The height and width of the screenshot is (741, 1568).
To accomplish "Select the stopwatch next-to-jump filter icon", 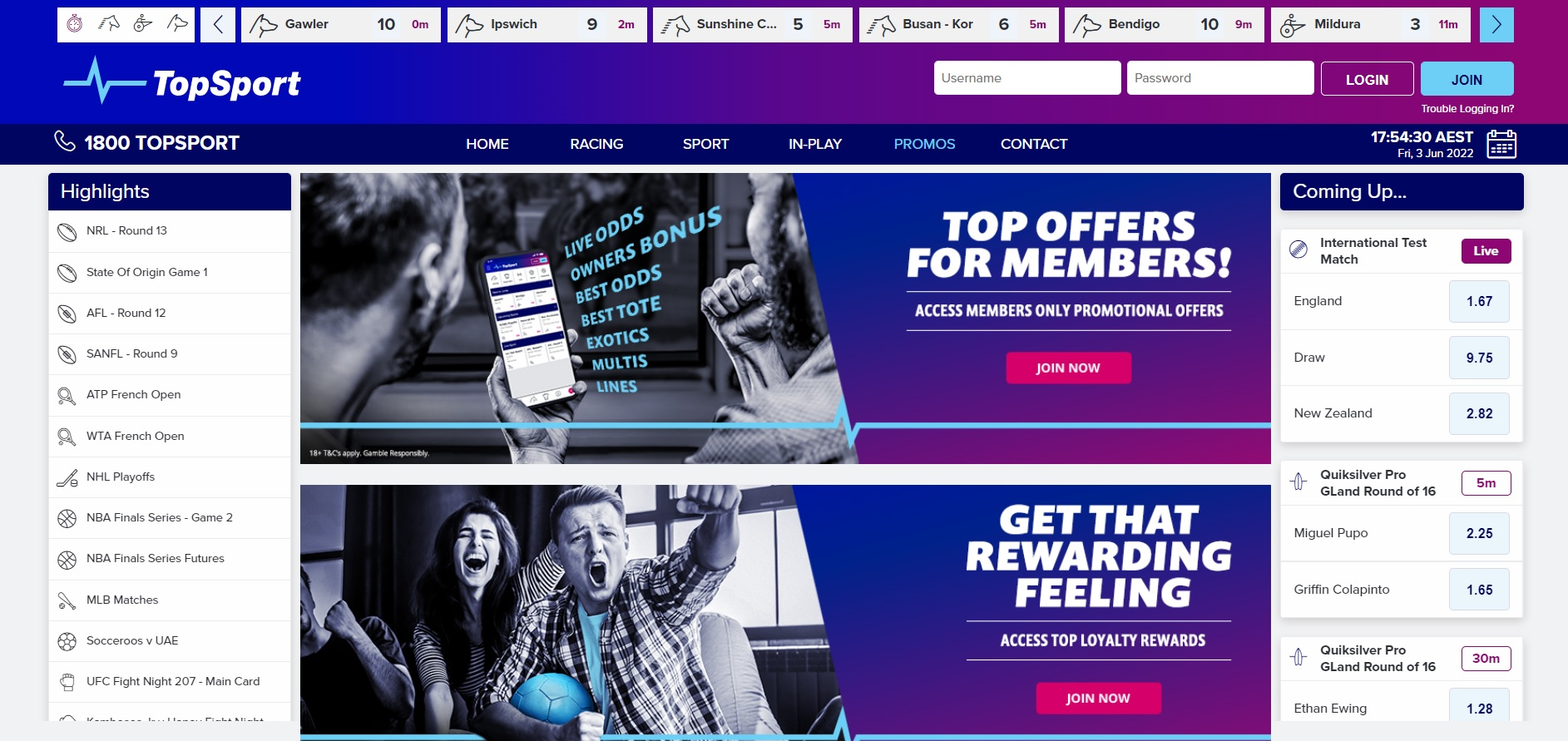I will coord(75,24).
